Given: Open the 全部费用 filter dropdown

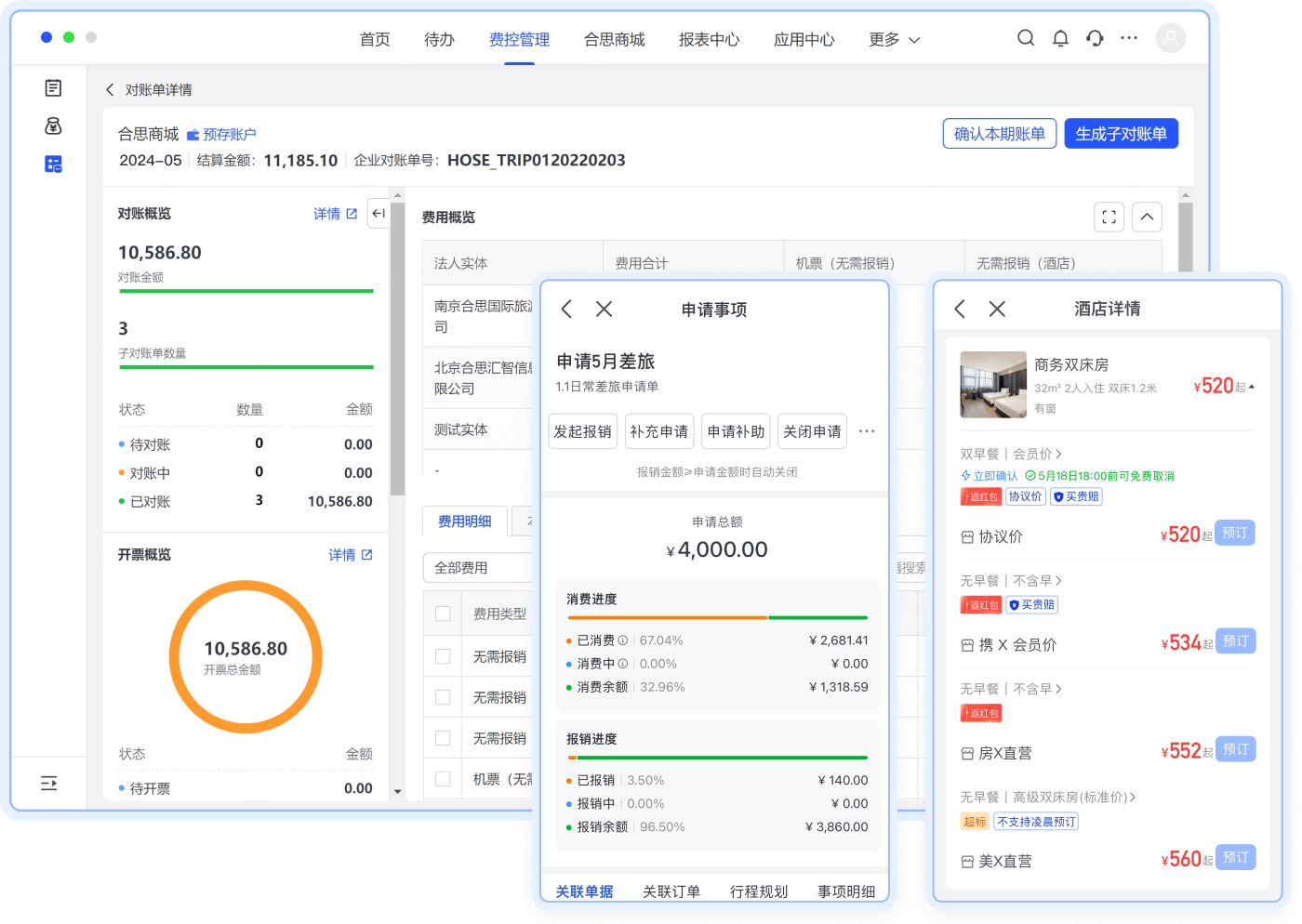Looking at the screenshot, I should (x=479, y=567).
